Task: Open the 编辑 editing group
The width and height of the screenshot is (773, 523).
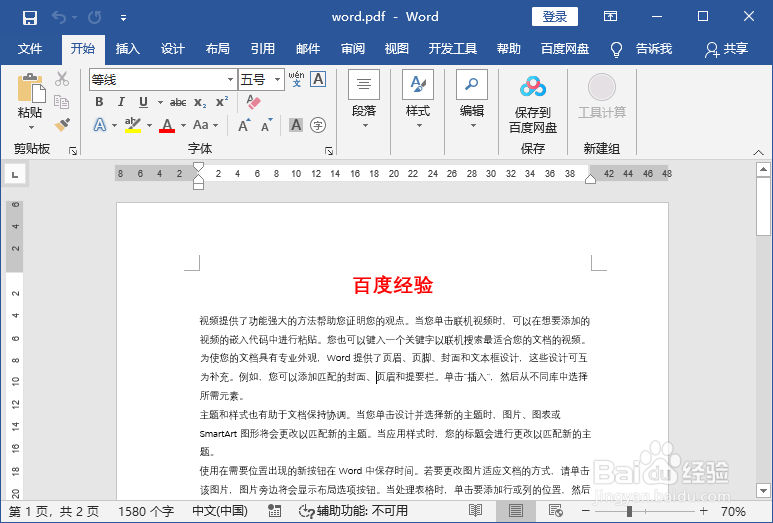Action: tap(472, 101)
